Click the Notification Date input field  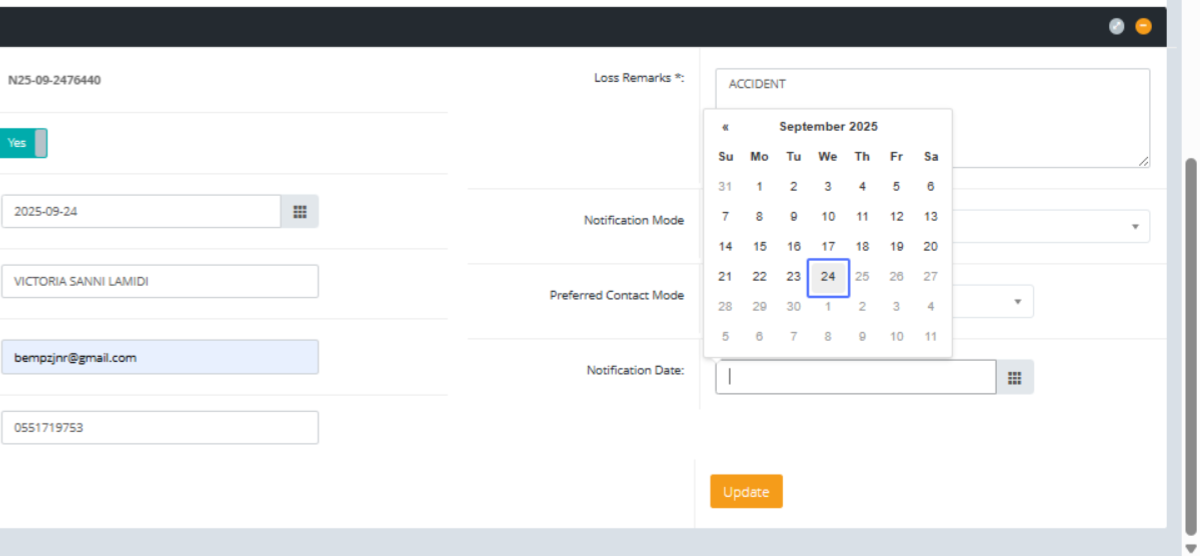(855, 377)
